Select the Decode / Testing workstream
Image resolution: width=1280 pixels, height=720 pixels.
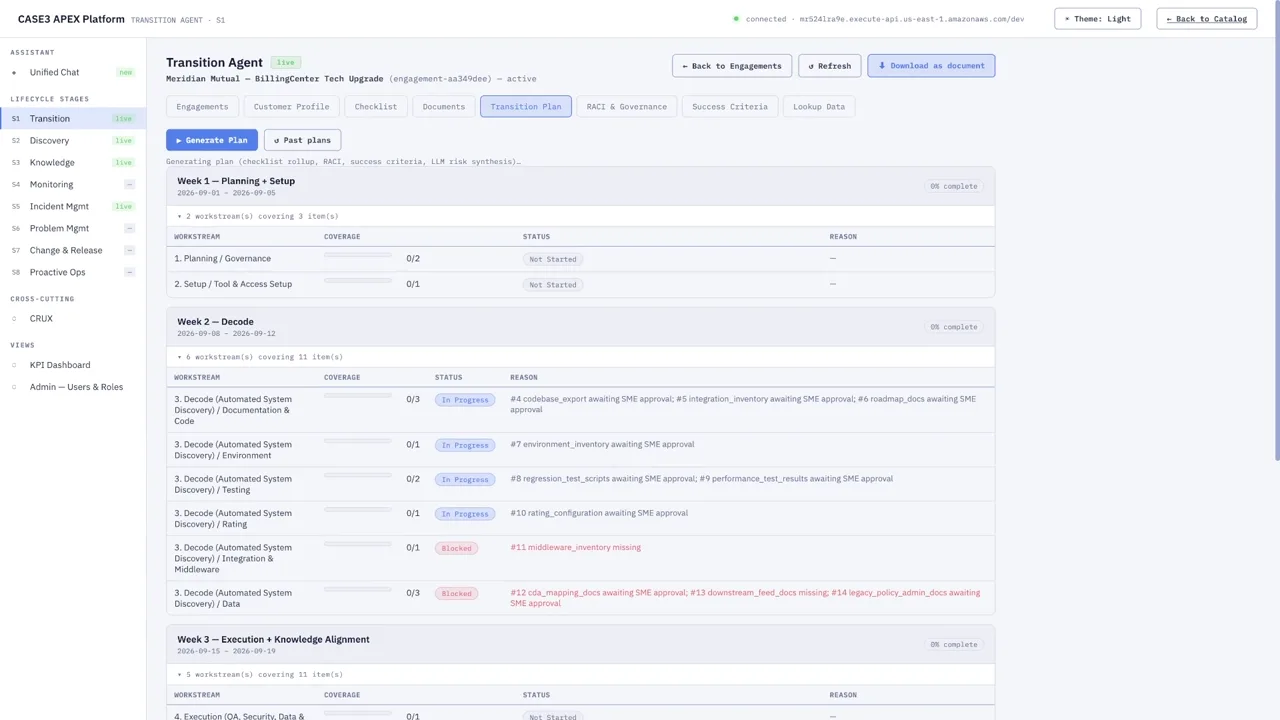pos(233,484)
